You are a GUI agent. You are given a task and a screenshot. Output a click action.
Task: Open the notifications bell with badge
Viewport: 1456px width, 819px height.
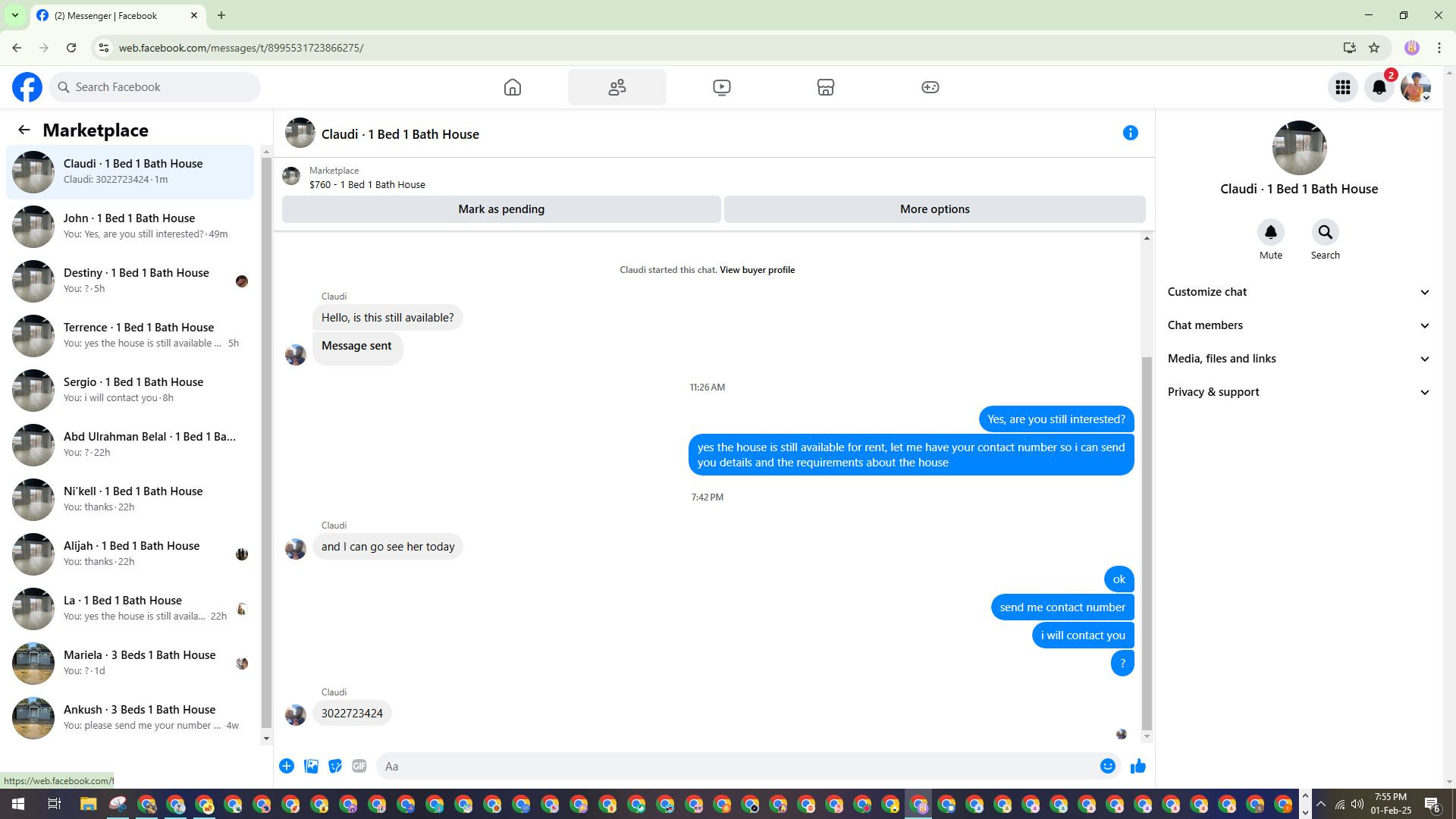[1379, 87]
